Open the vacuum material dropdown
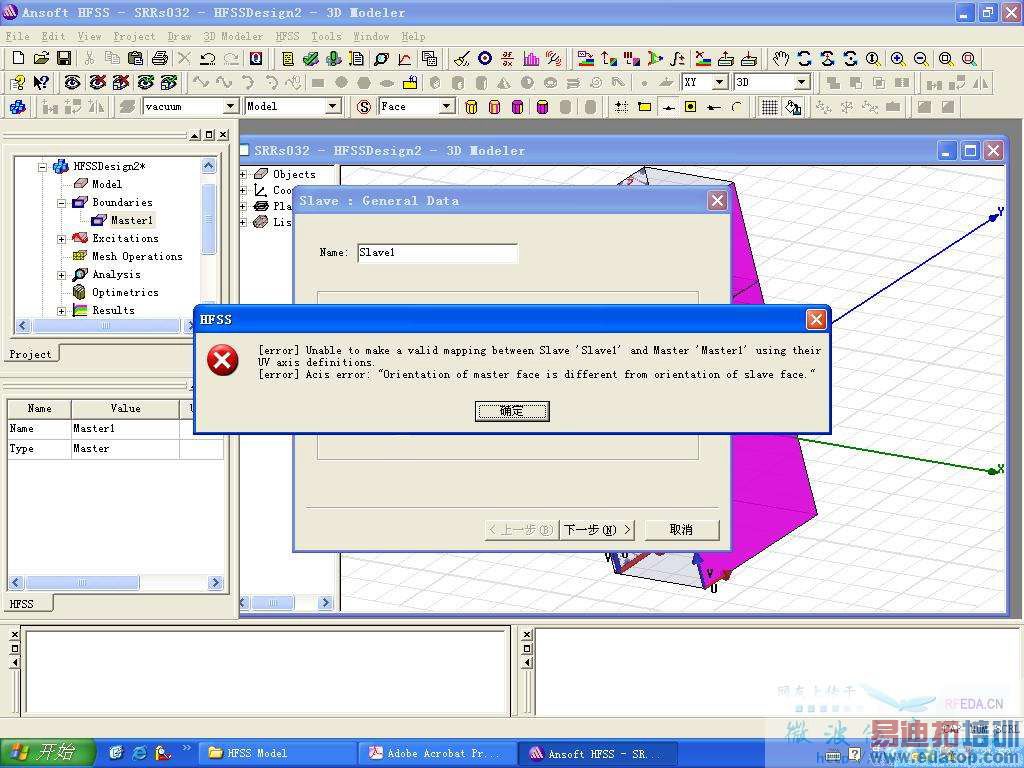This screenshot has height=768, width=1024. tap(230, 106)
